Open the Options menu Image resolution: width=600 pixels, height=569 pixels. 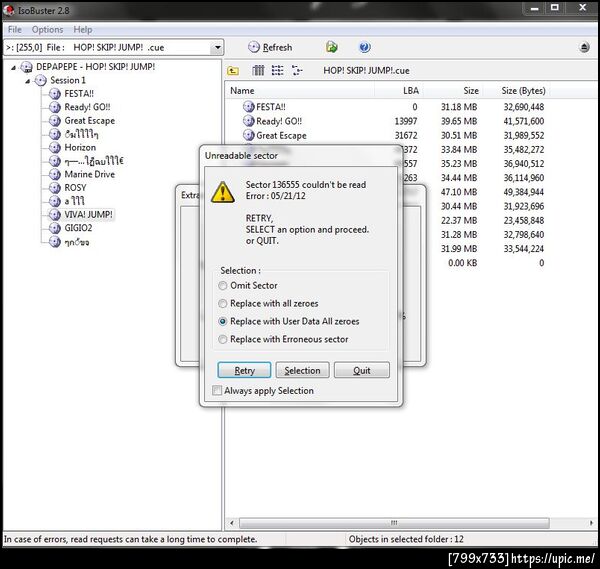pyautogui.click(x=47, y=29)
